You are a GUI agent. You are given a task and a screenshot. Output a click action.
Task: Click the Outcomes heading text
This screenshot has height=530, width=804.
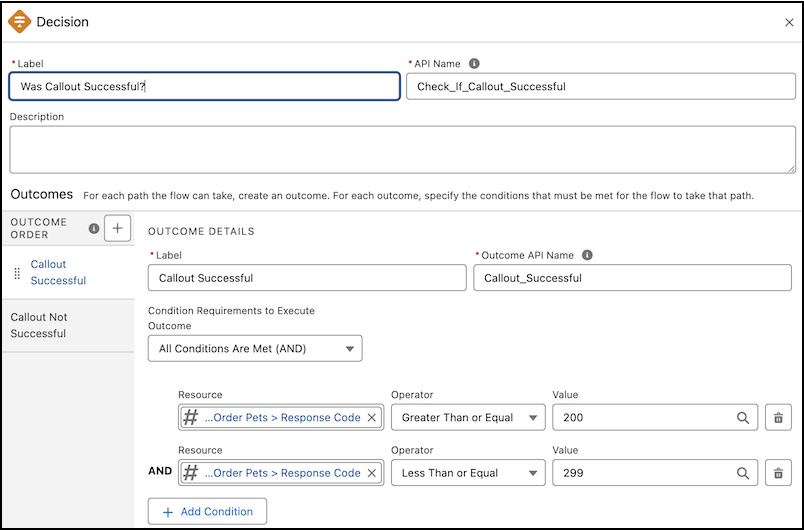click(42, 194)
